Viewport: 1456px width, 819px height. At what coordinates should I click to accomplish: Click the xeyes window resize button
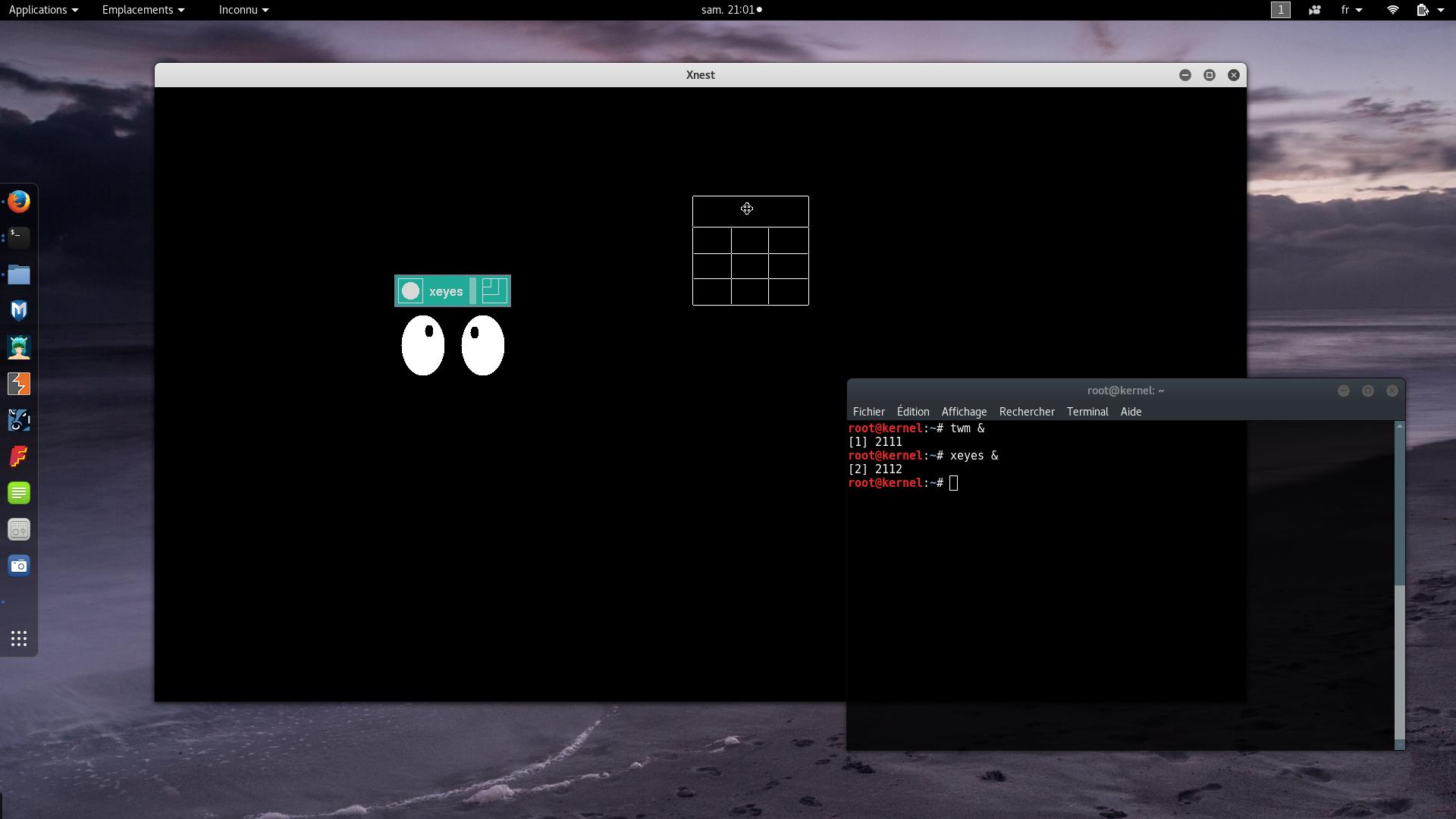click(x=494, y=291)
